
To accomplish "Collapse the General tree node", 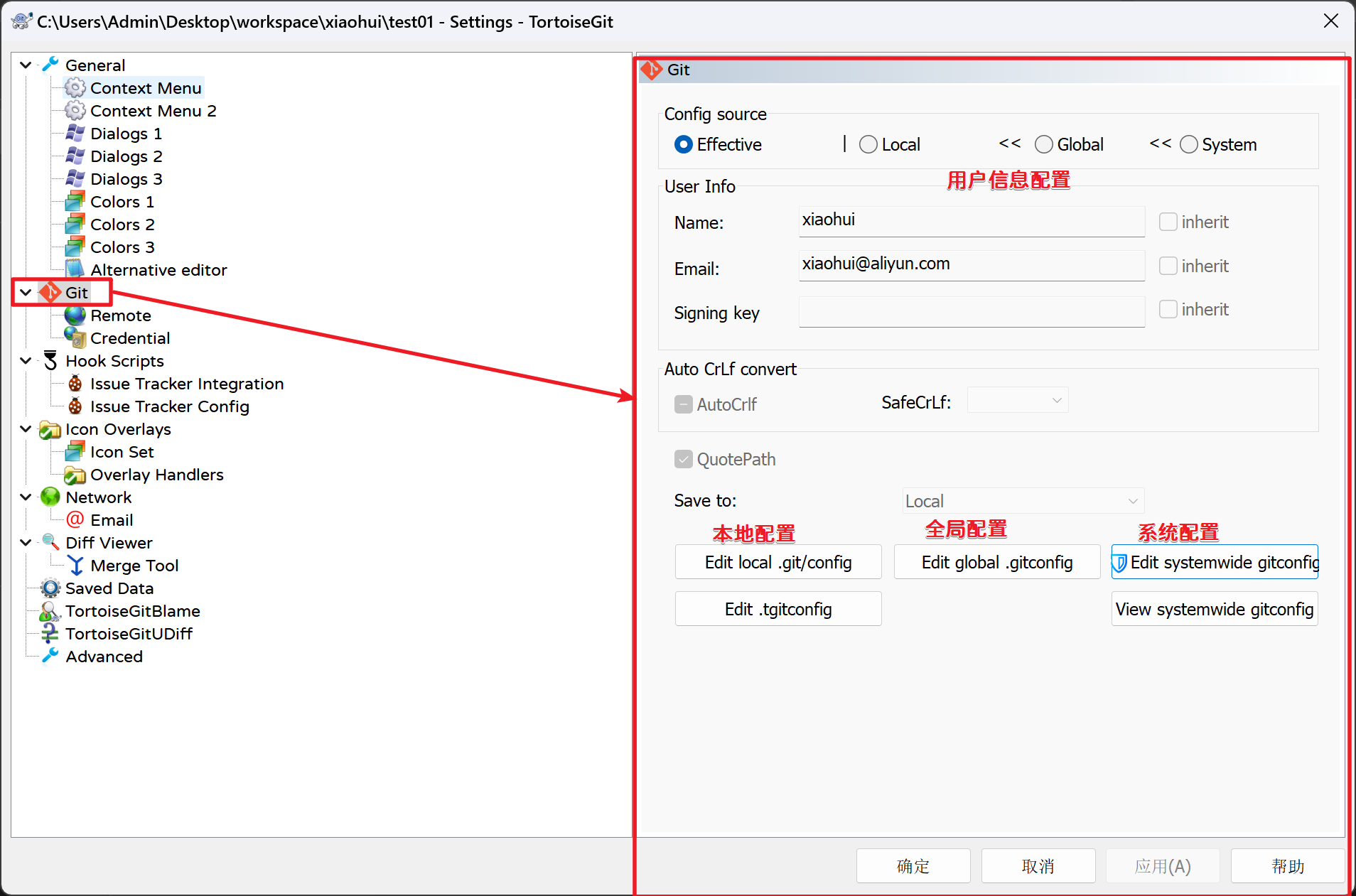I will [x=26, y=65].
